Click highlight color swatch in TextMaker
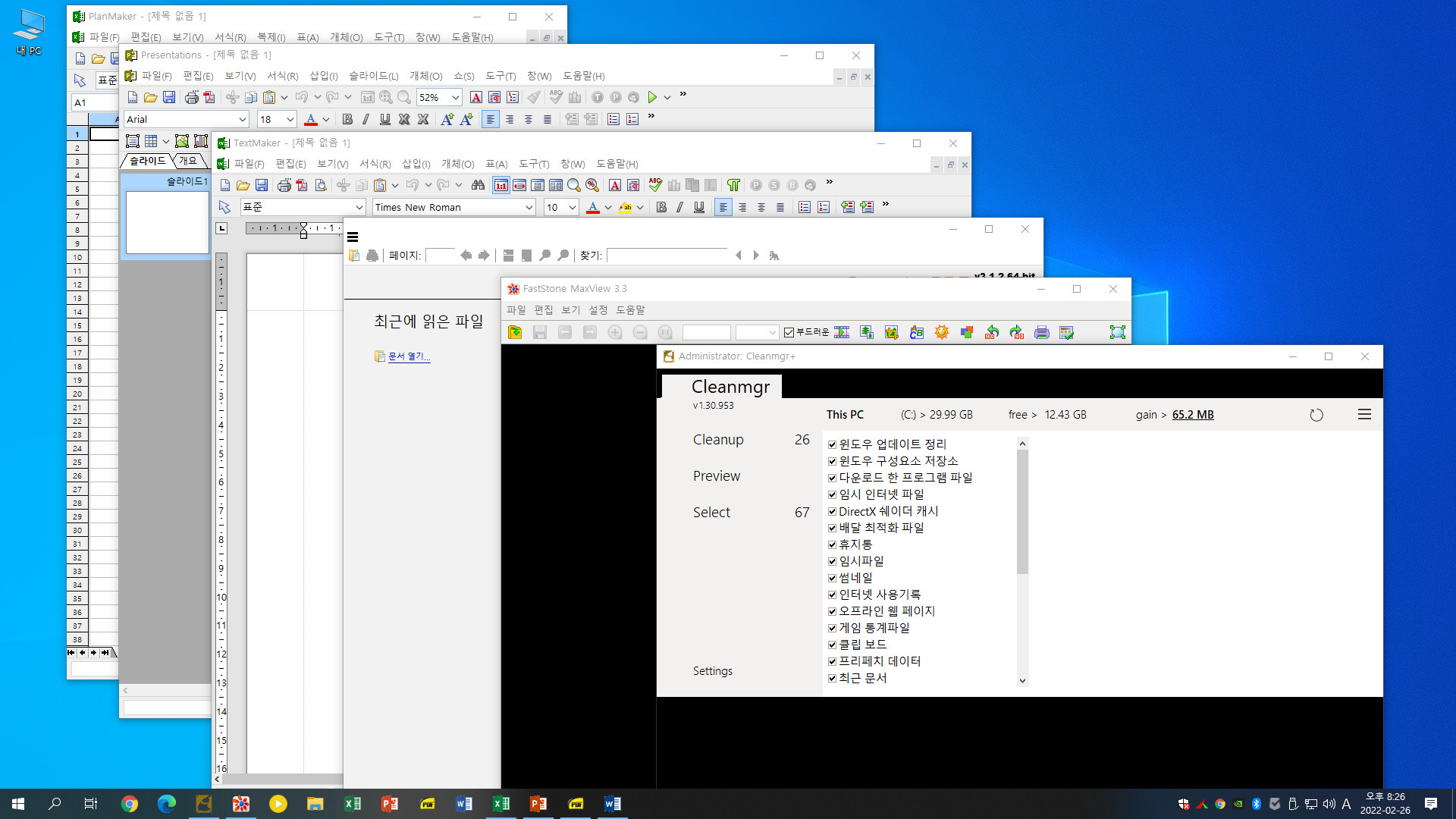 tap(625, 207)
